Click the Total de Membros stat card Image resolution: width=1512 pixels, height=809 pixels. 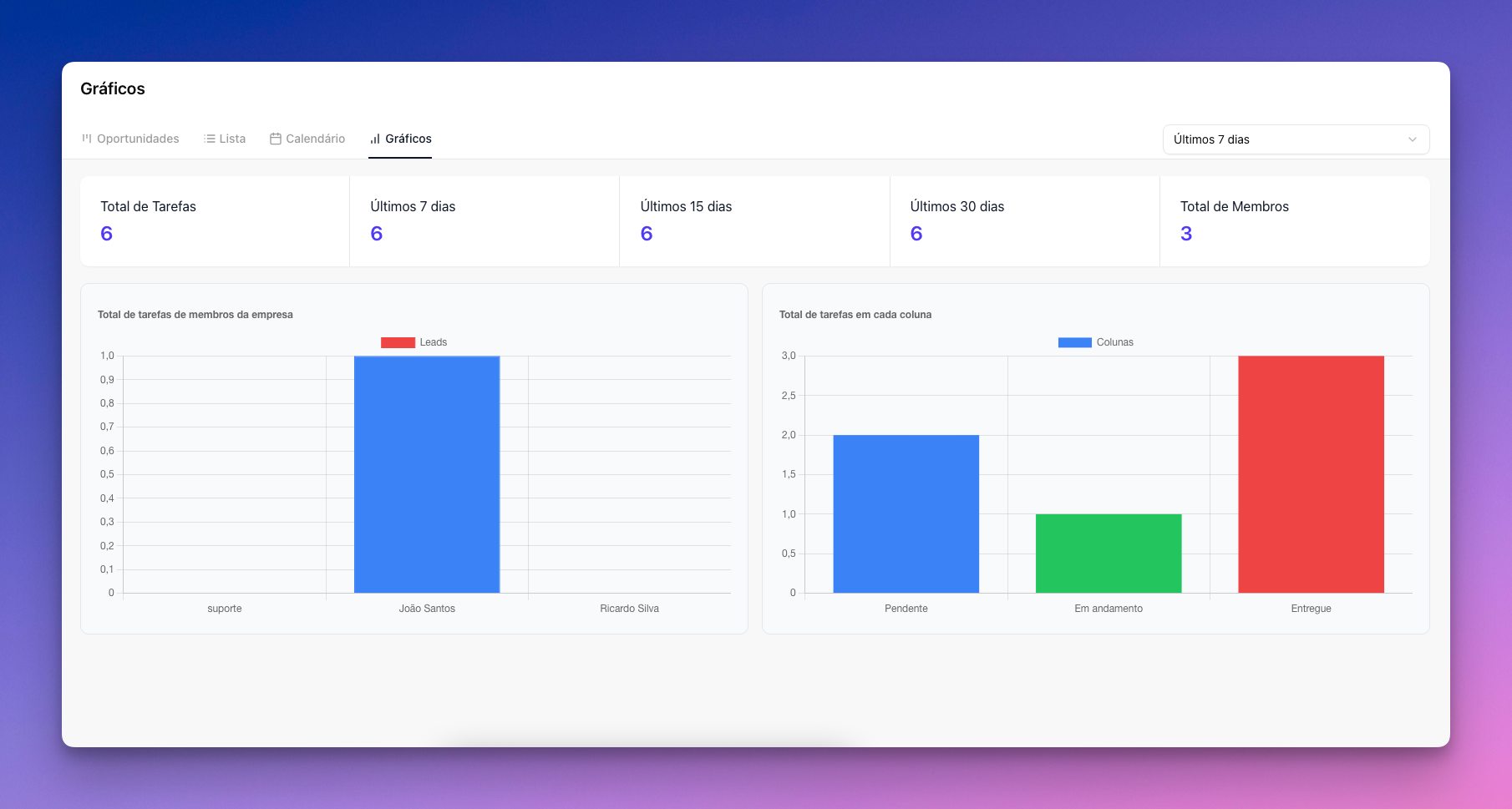(x=1294, y=221)
